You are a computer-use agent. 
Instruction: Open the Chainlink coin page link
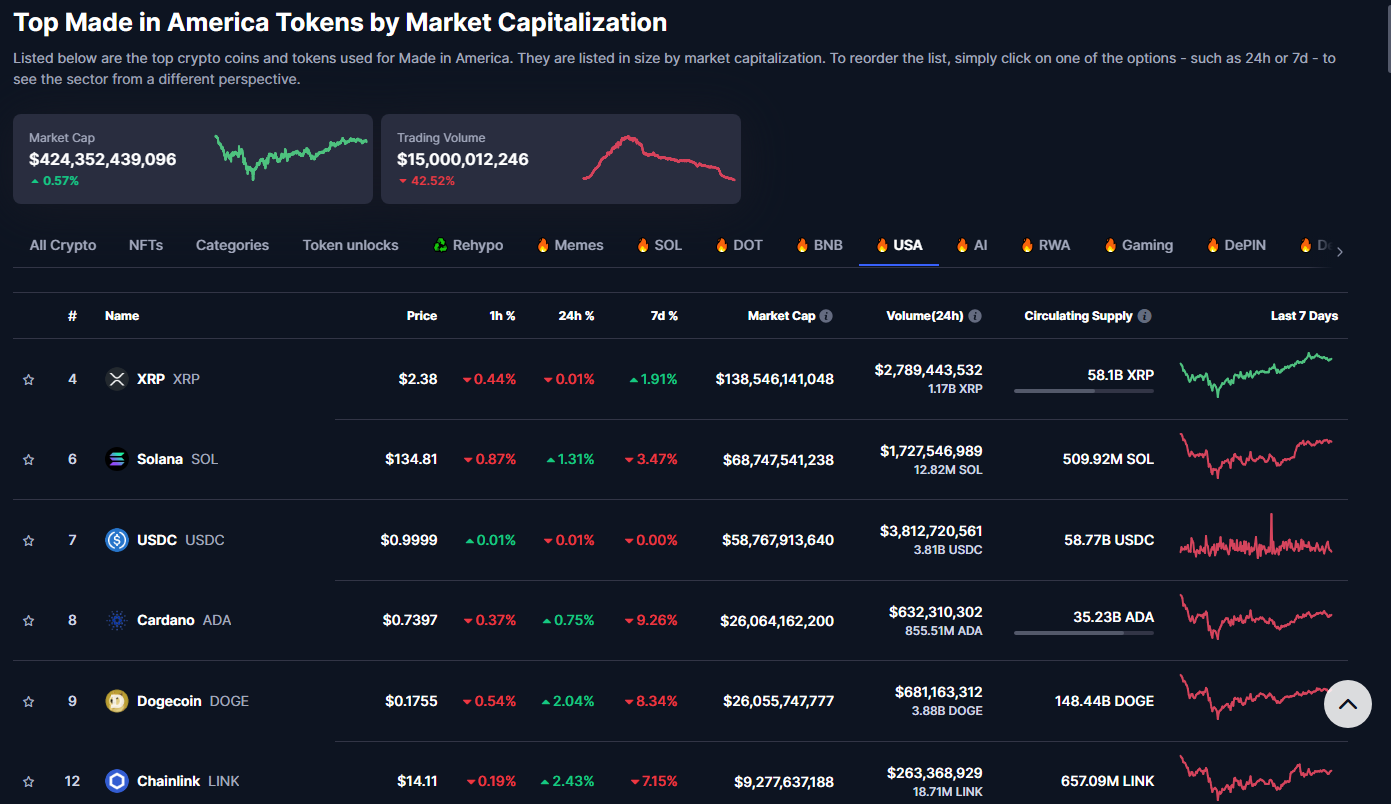click(x=188, y=781)
